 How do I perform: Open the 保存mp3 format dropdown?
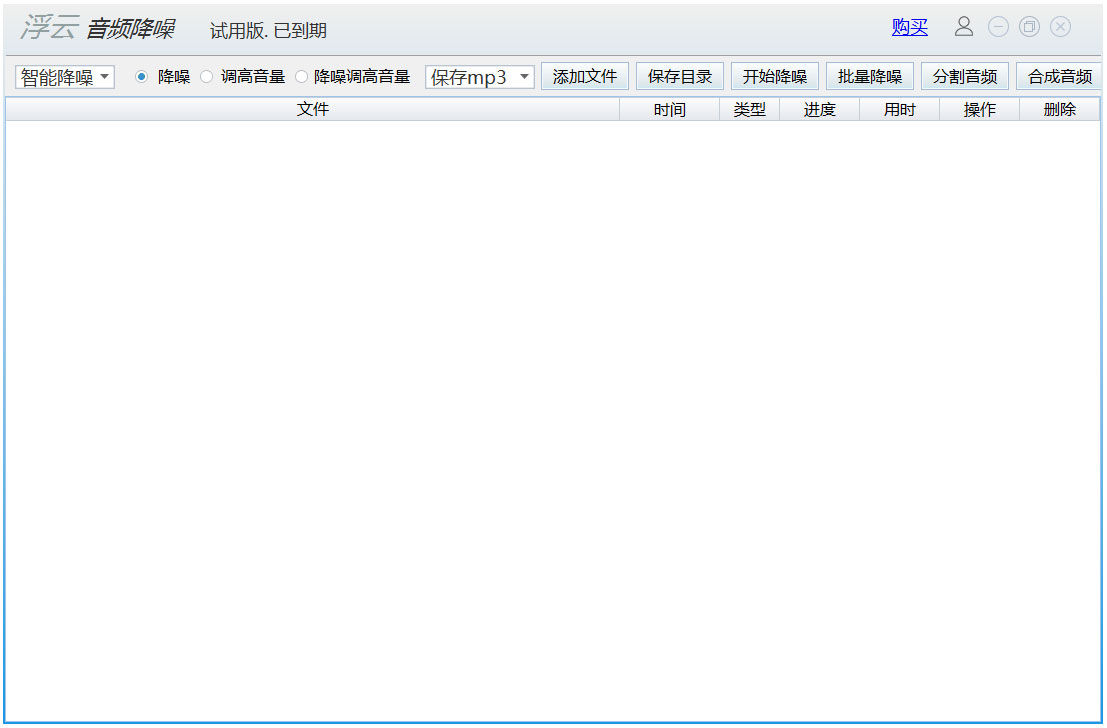(x=480, y=75)
